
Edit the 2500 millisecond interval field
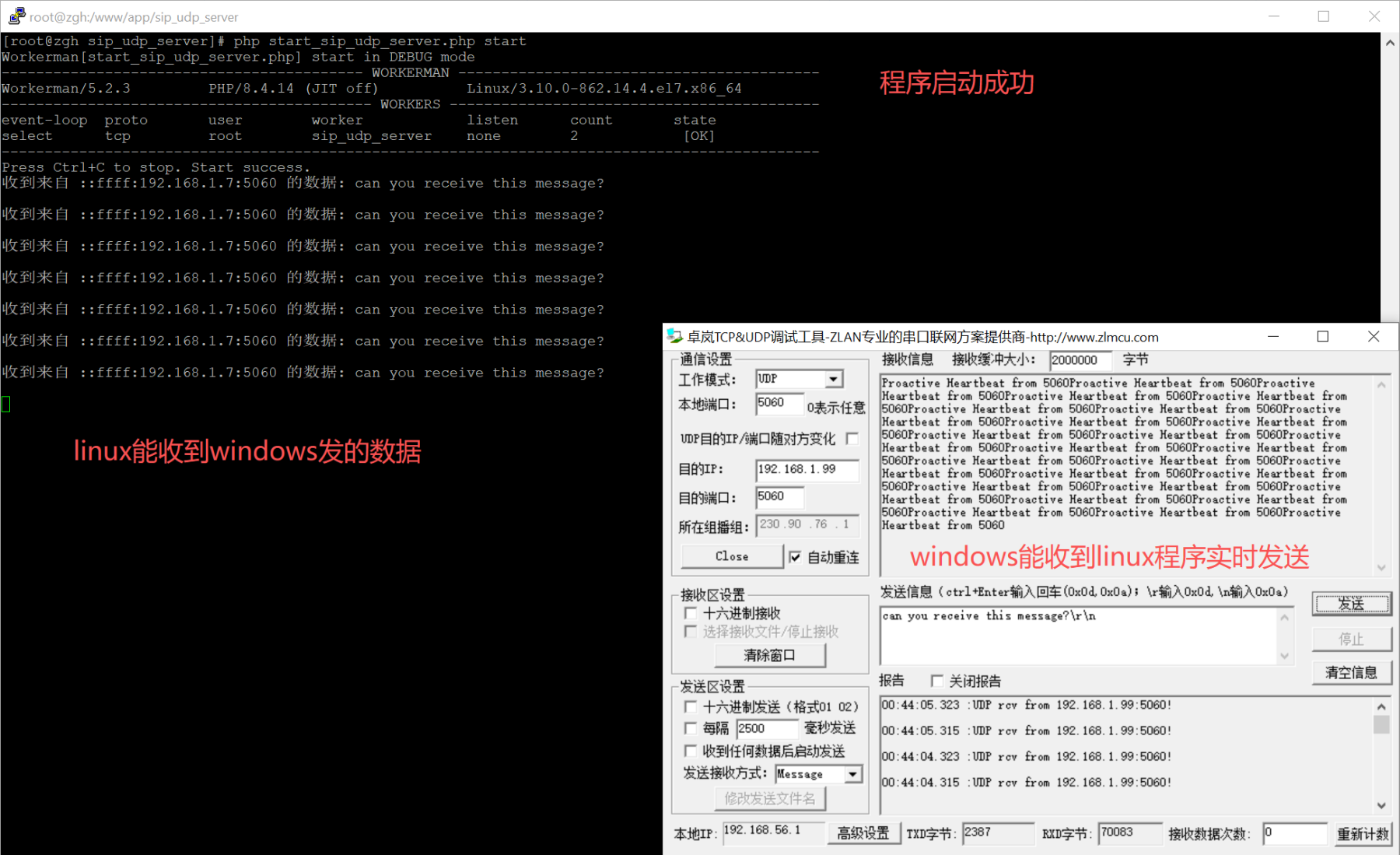767,729
